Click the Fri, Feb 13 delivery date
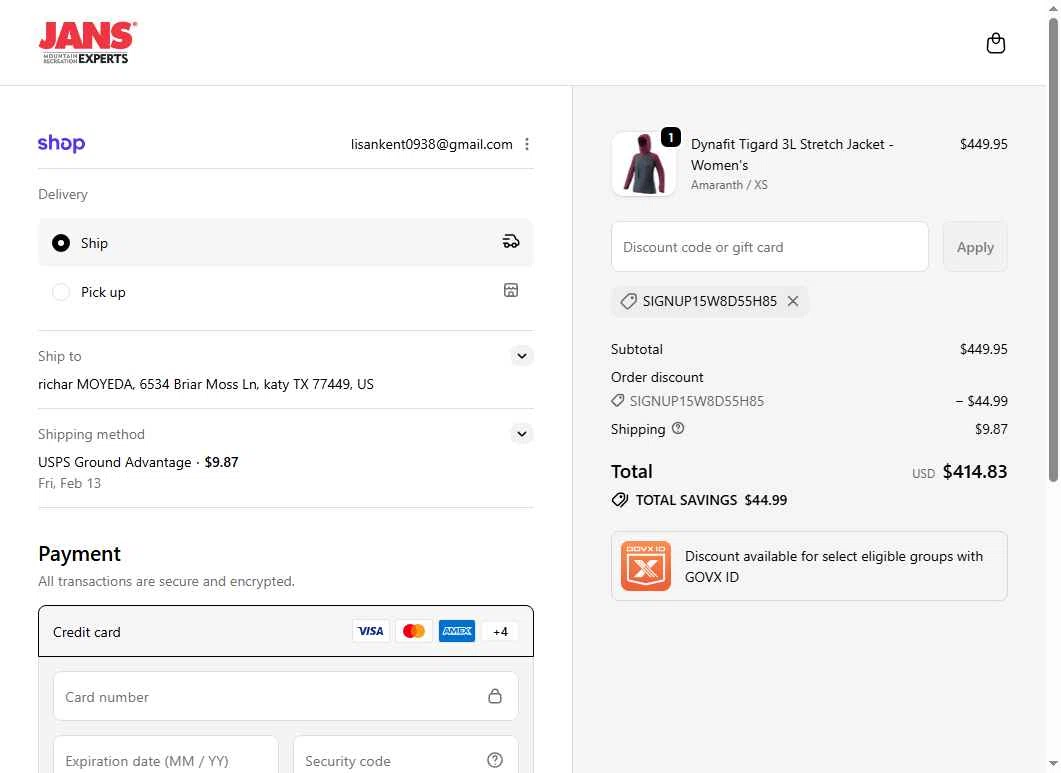 70,483
